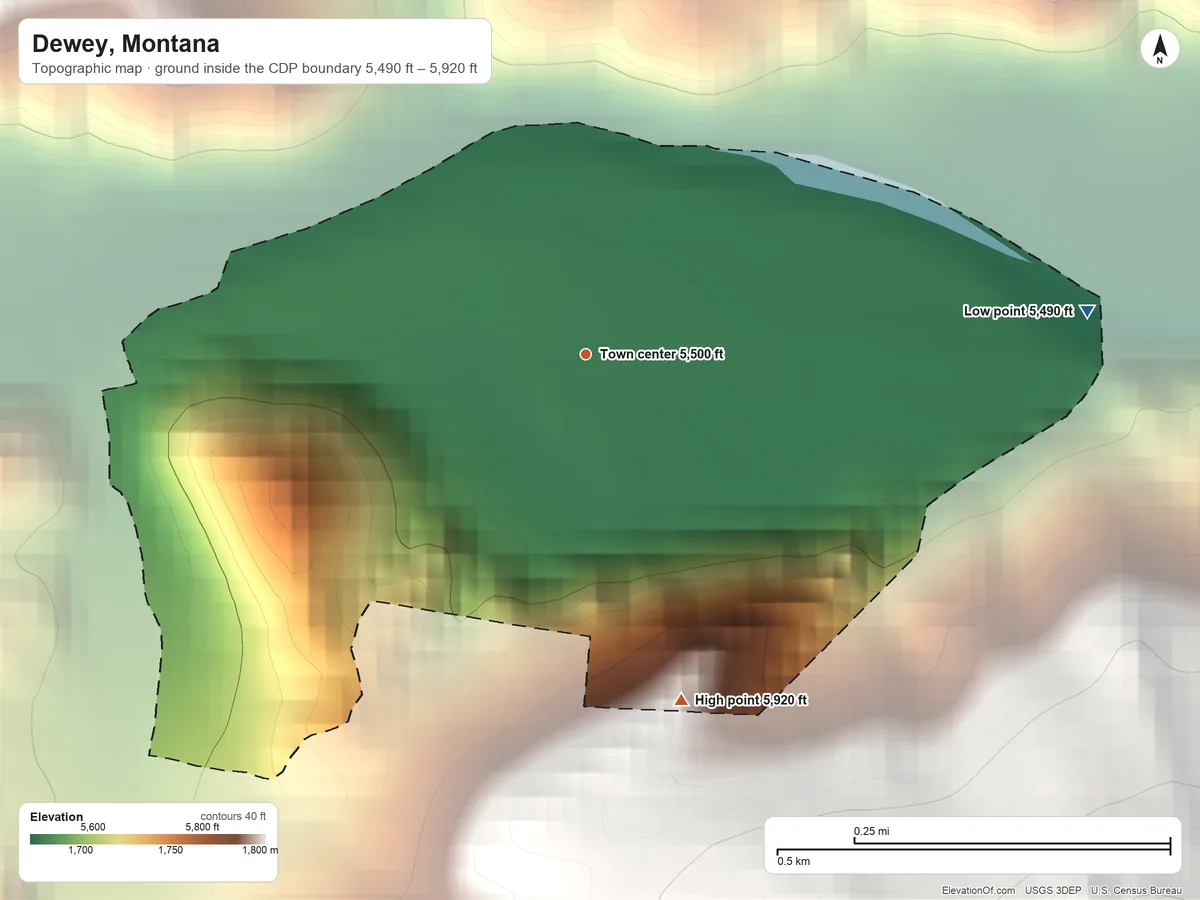Click the ElevationOf.com attribution text
This screenshot has height=900, width=1200.
pos(978,890)
